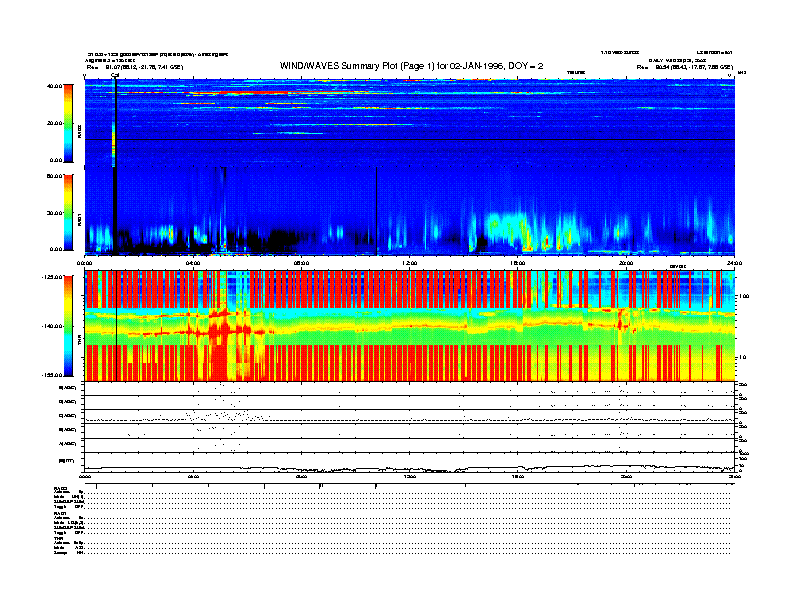This screenshot has height=612, width=792.
Task: Click the Cal marker label above the spectrogram
Action: (x=115, y=75)
